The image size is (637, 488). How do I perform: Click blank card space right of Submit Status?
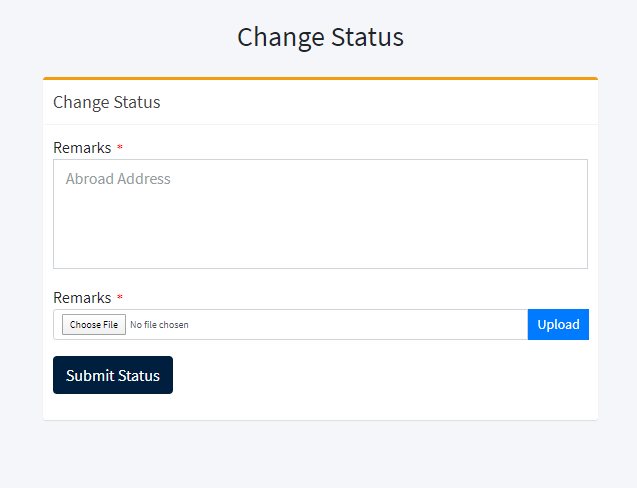click(382, 375)
